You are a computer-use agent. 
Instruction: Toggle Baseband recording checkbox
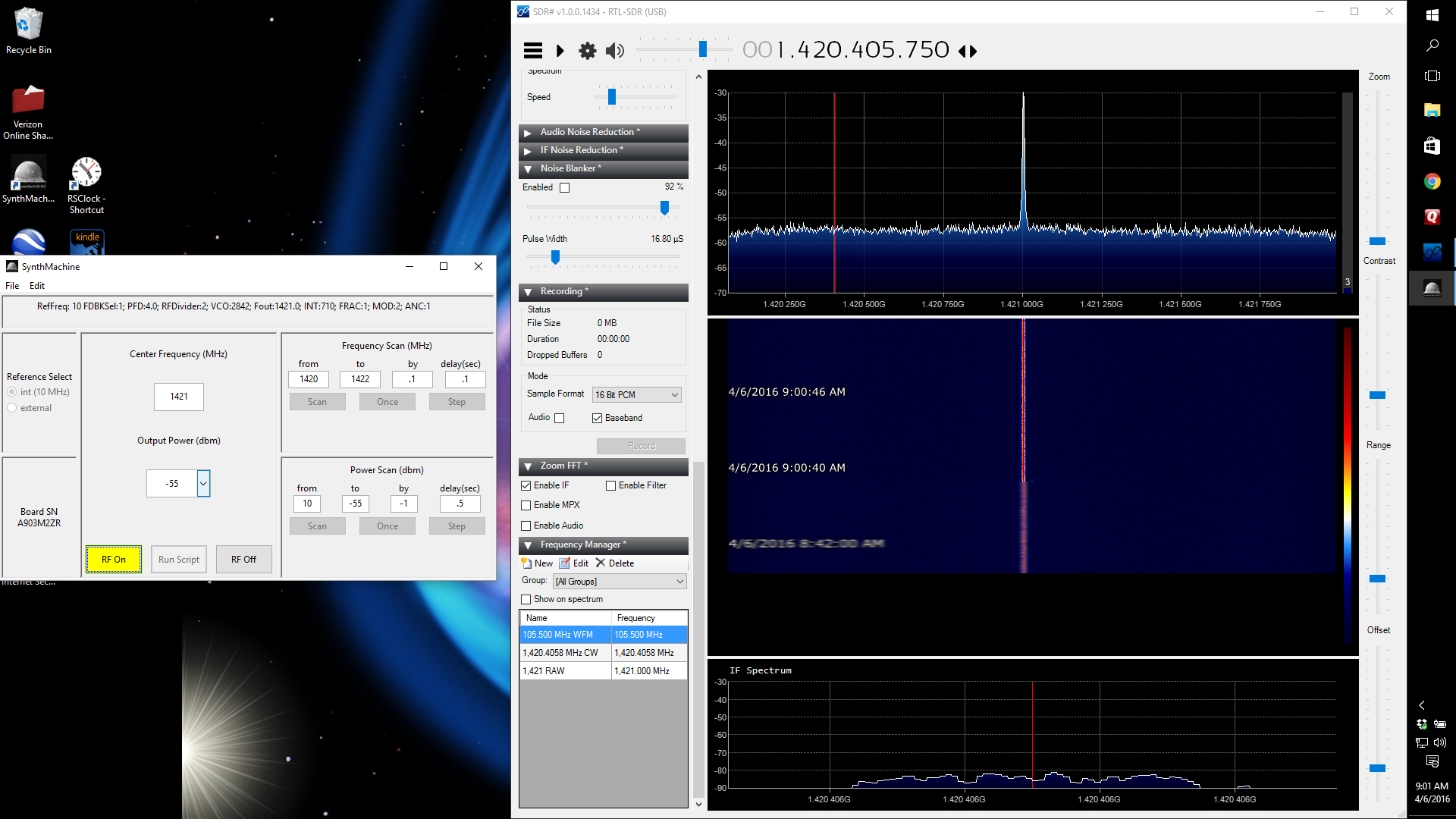click(597, 418)
